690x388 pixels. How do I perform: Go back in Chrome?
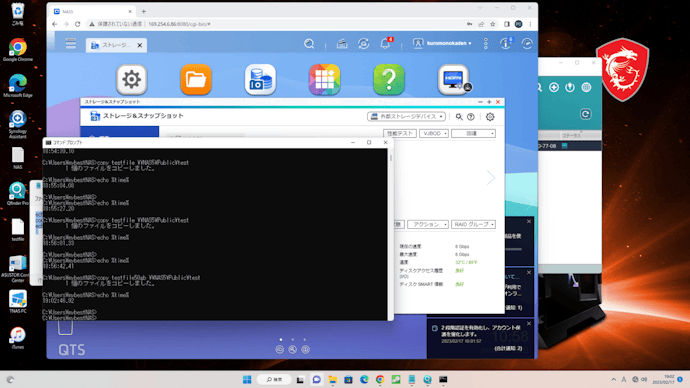55,24
